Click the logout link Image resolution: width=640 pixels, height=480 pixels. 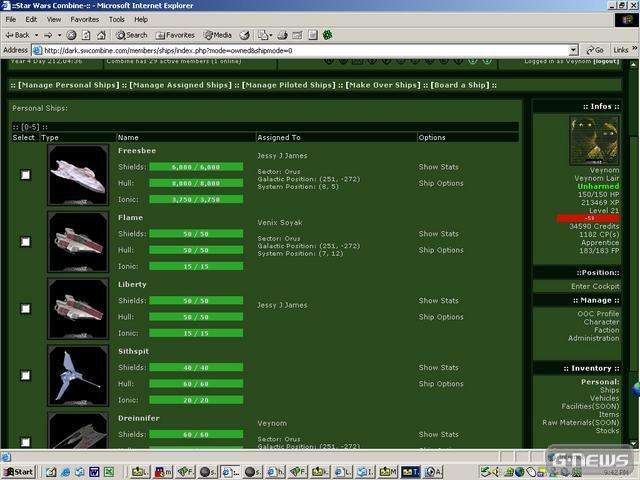click(607, 62)
